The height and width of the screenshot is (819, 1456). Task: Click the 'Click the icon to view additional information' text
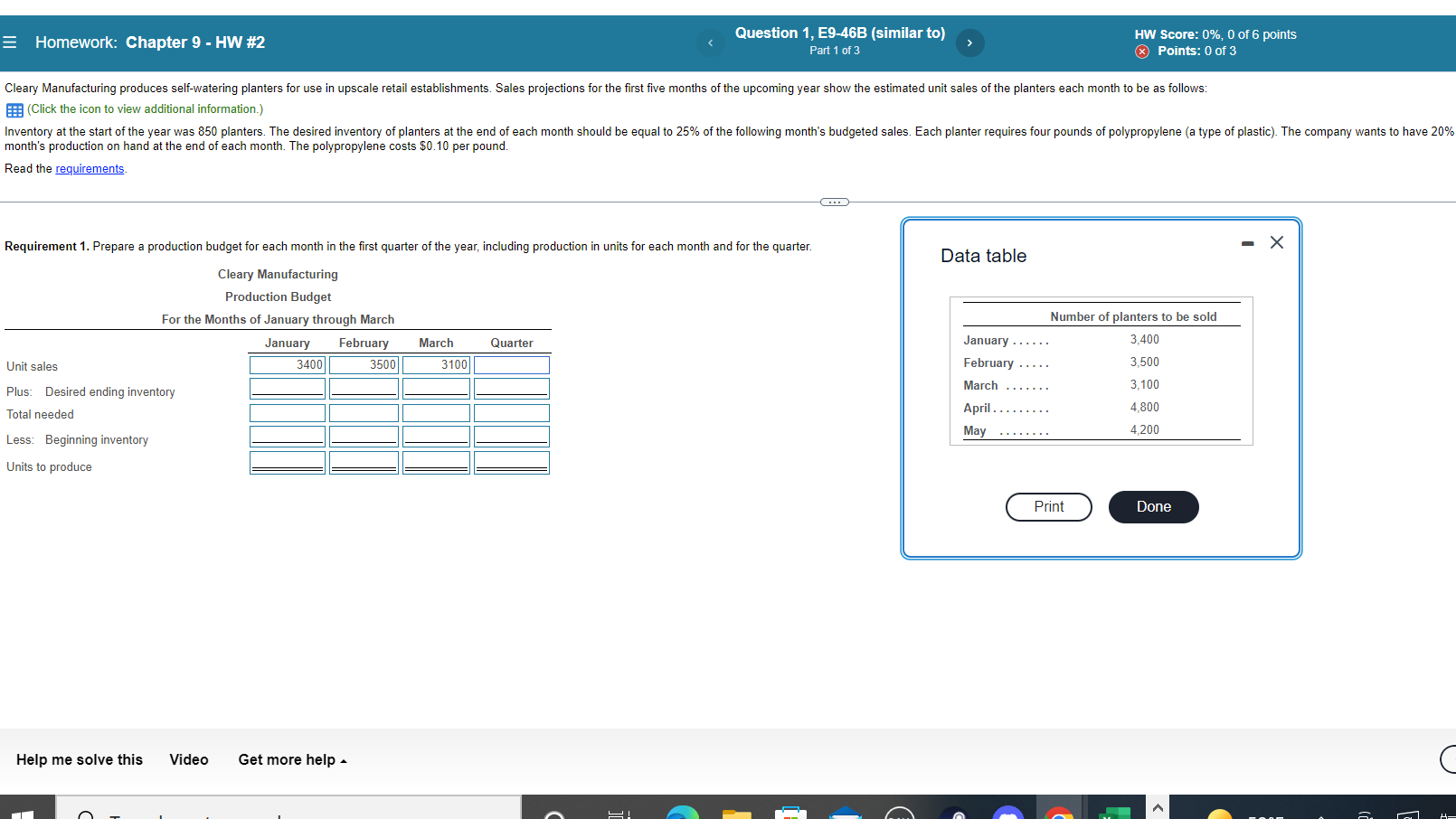click(x=145, y=109)
